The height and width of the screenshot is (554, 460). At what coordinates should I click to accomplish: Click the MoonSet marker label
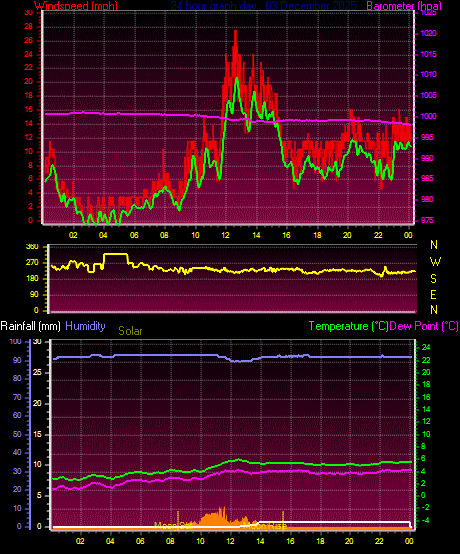click(x=173, y=526)
